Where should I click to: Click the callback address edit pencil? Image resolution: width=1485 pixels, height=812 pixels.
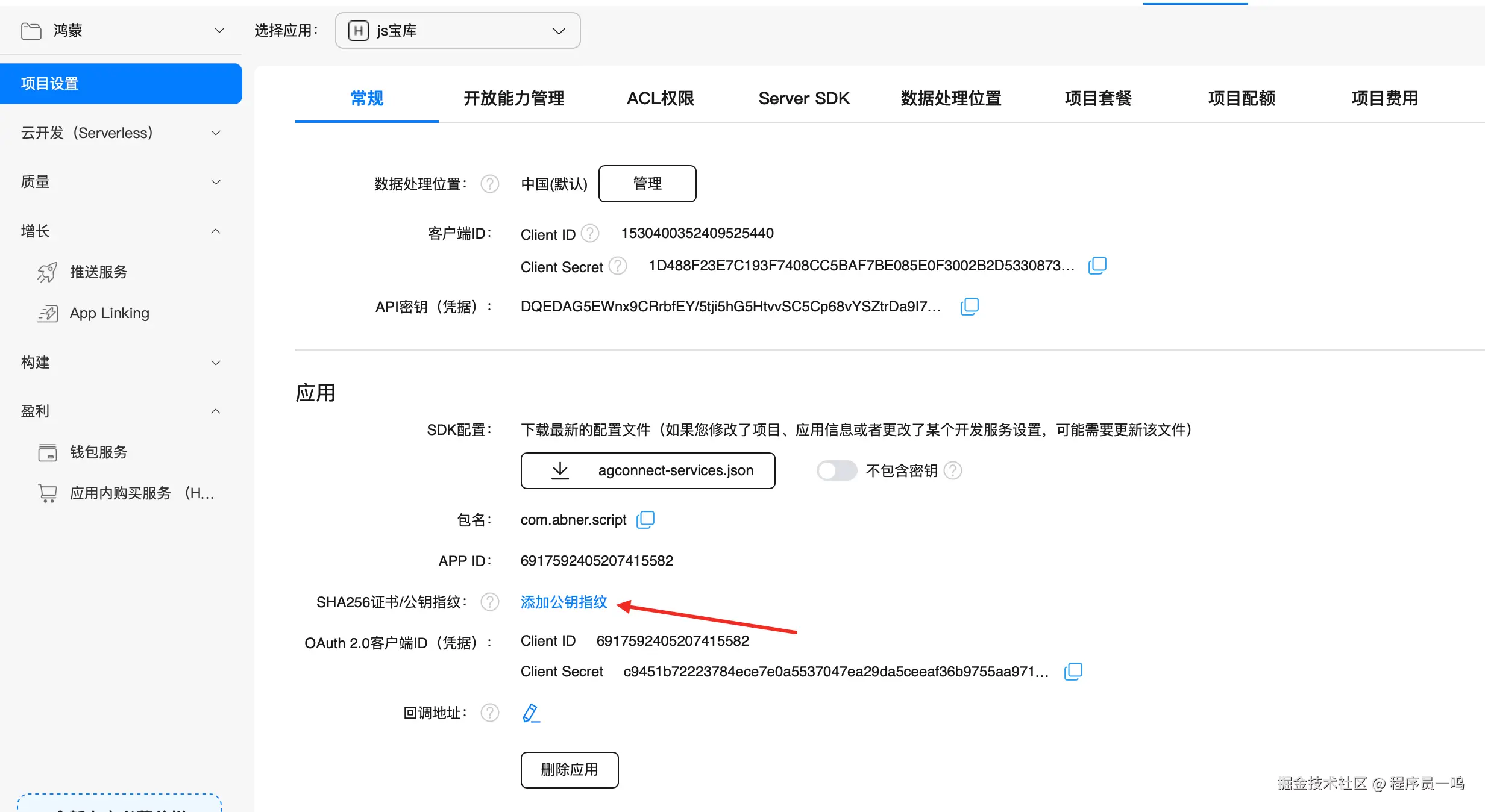click(x=530, y=713)
